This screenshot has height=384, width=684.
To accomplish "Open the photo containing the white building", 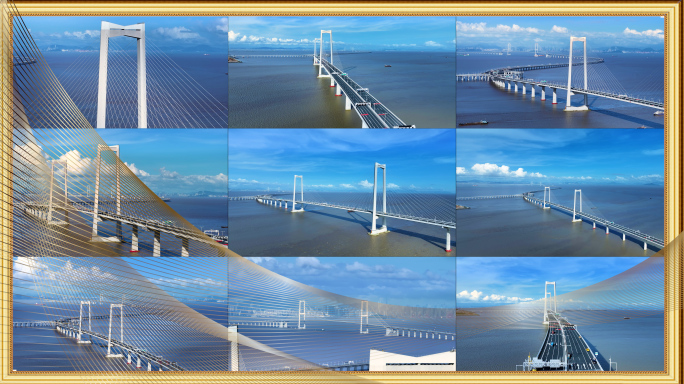I will click(x=342, y=314).
